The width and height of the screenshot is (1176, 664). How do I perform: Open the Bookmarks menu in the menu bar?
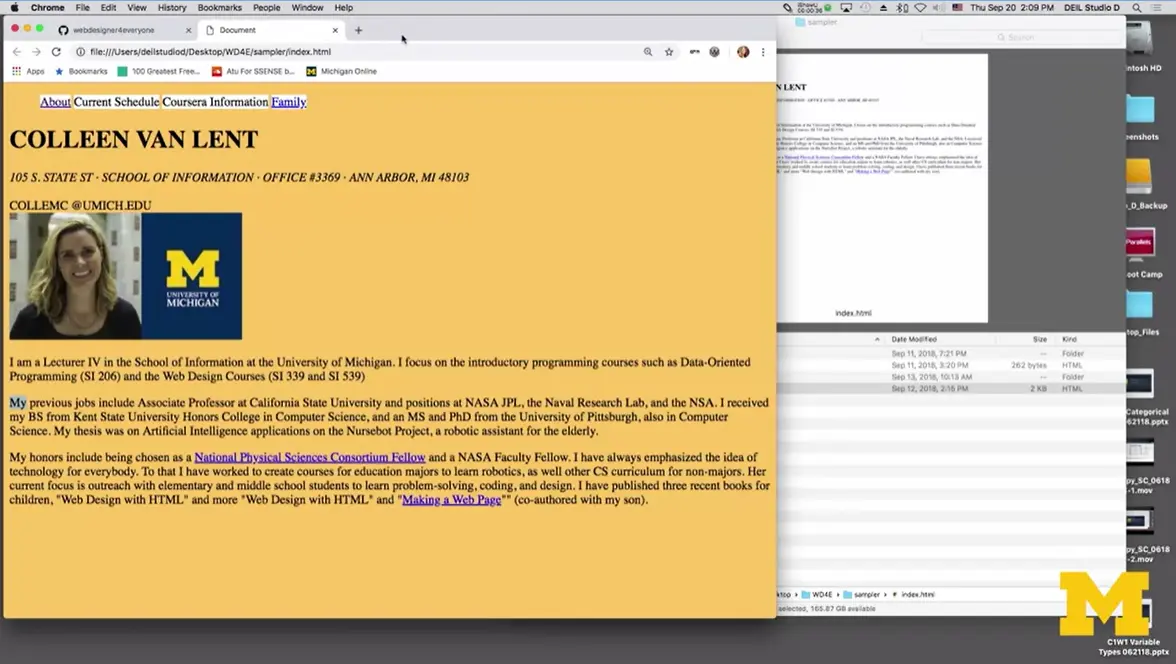tap(219, 7)
